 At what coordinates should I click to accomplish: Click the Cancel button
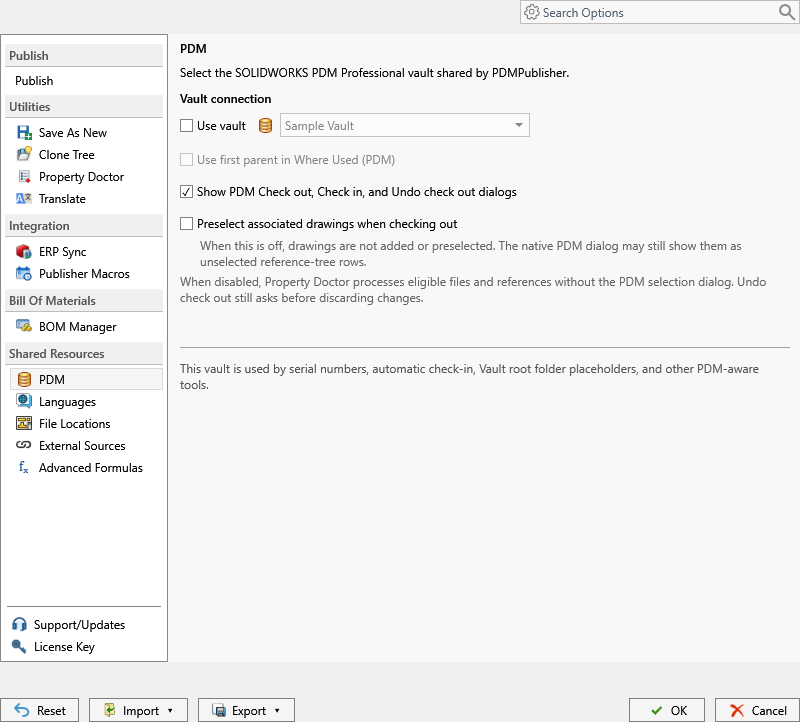point(757,710)
